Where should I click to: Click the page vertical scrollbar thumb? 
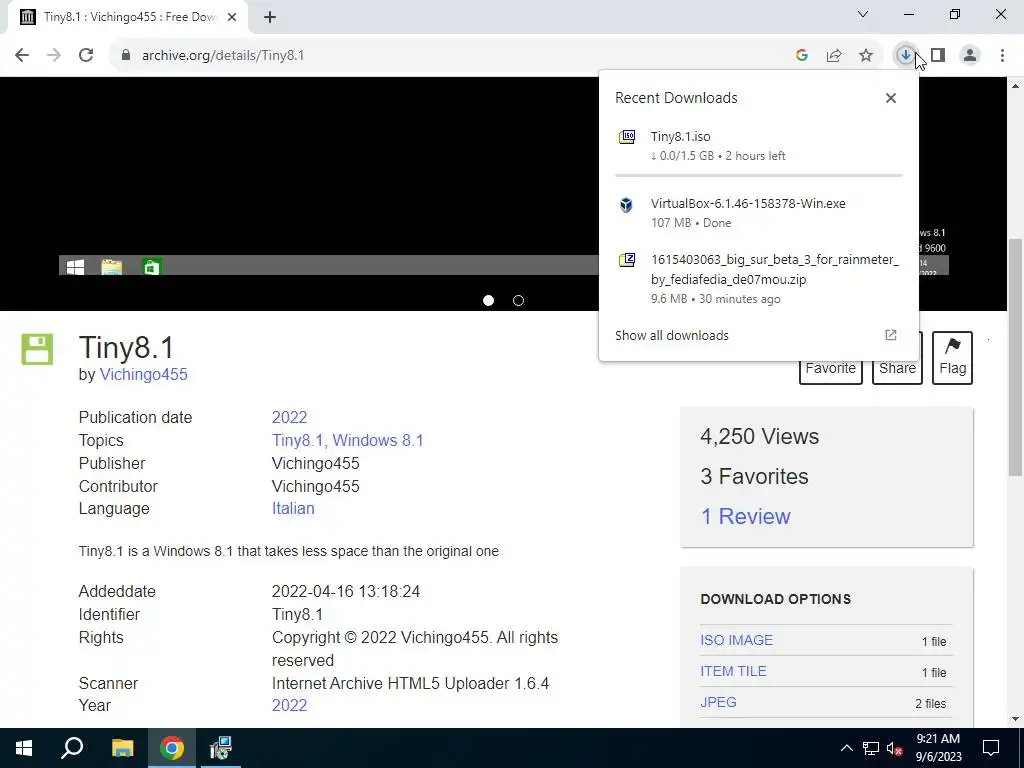click(1015, 356)
